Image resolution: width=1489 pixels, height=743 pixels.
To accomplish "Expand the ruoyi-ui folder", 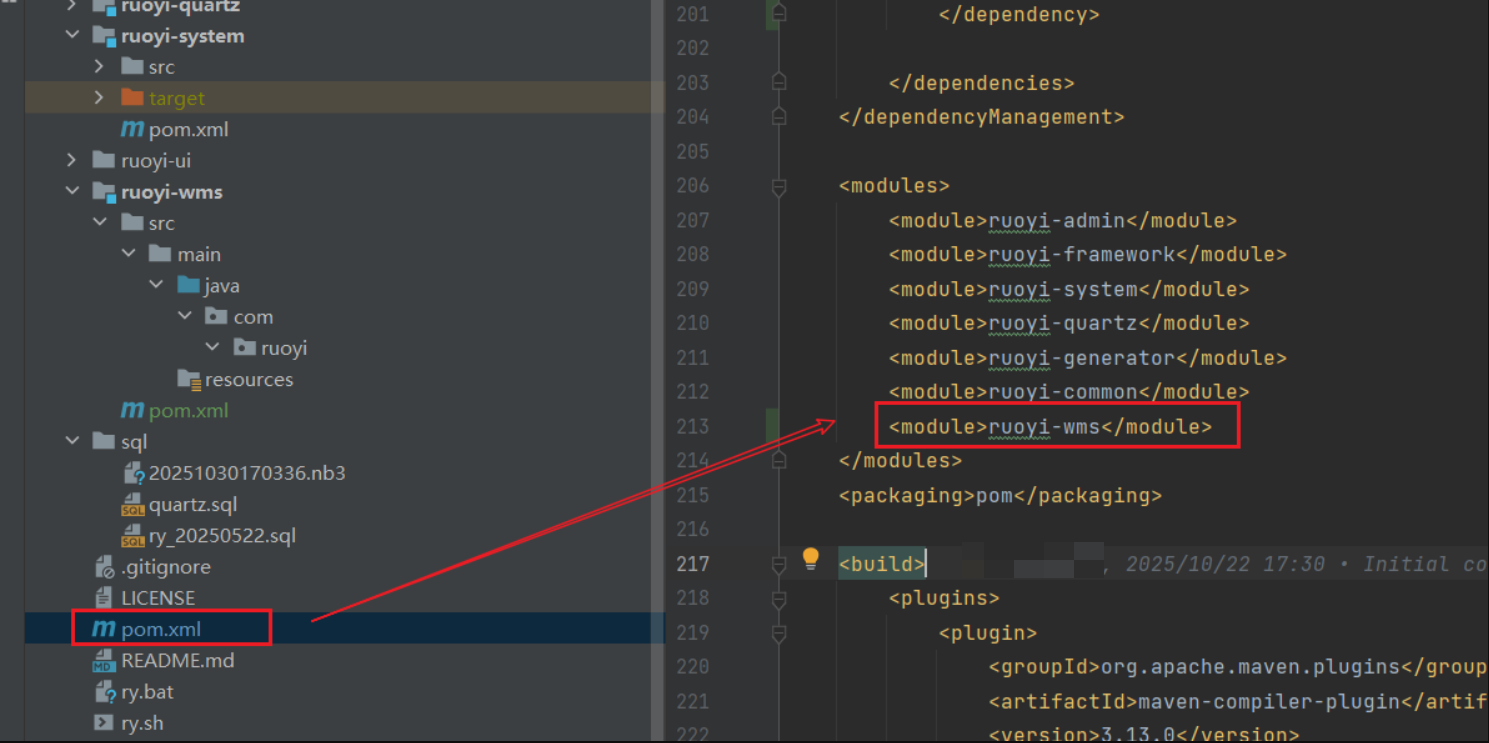I will pyautogui.click(x=72, y=160).
